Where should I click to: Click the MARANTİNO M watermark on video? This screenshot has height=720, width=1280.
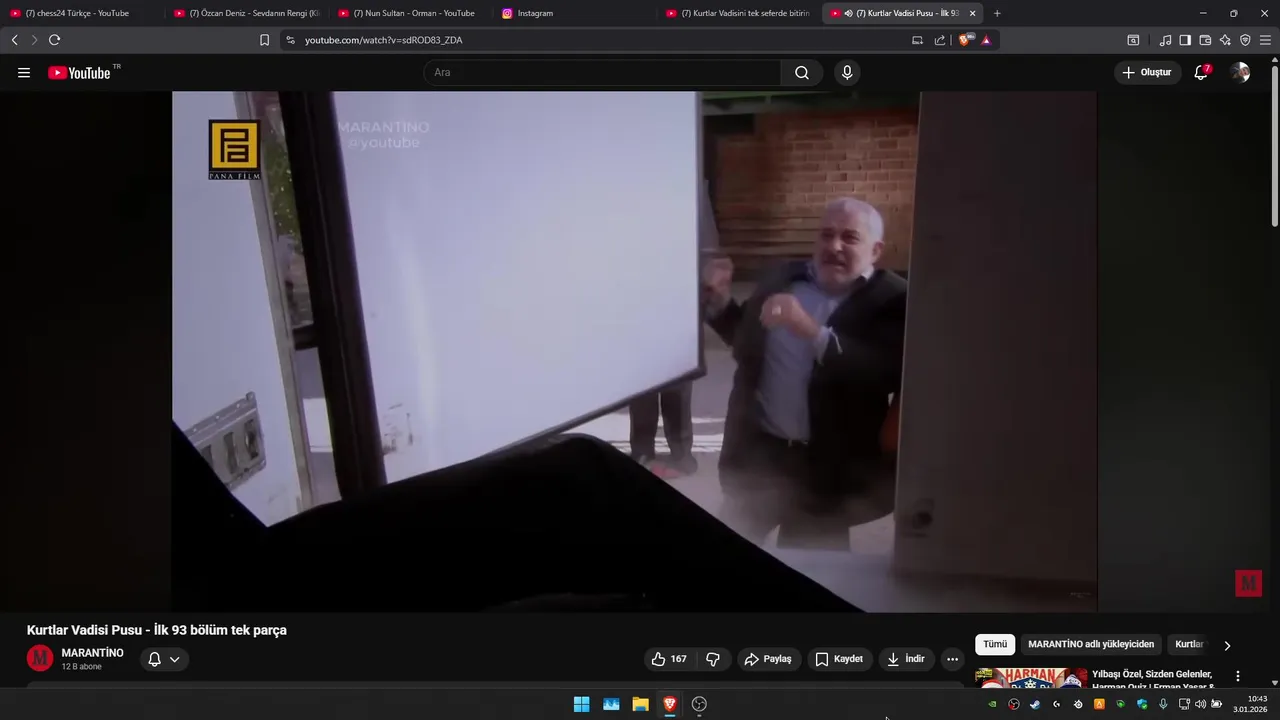tap(1248, 583)
